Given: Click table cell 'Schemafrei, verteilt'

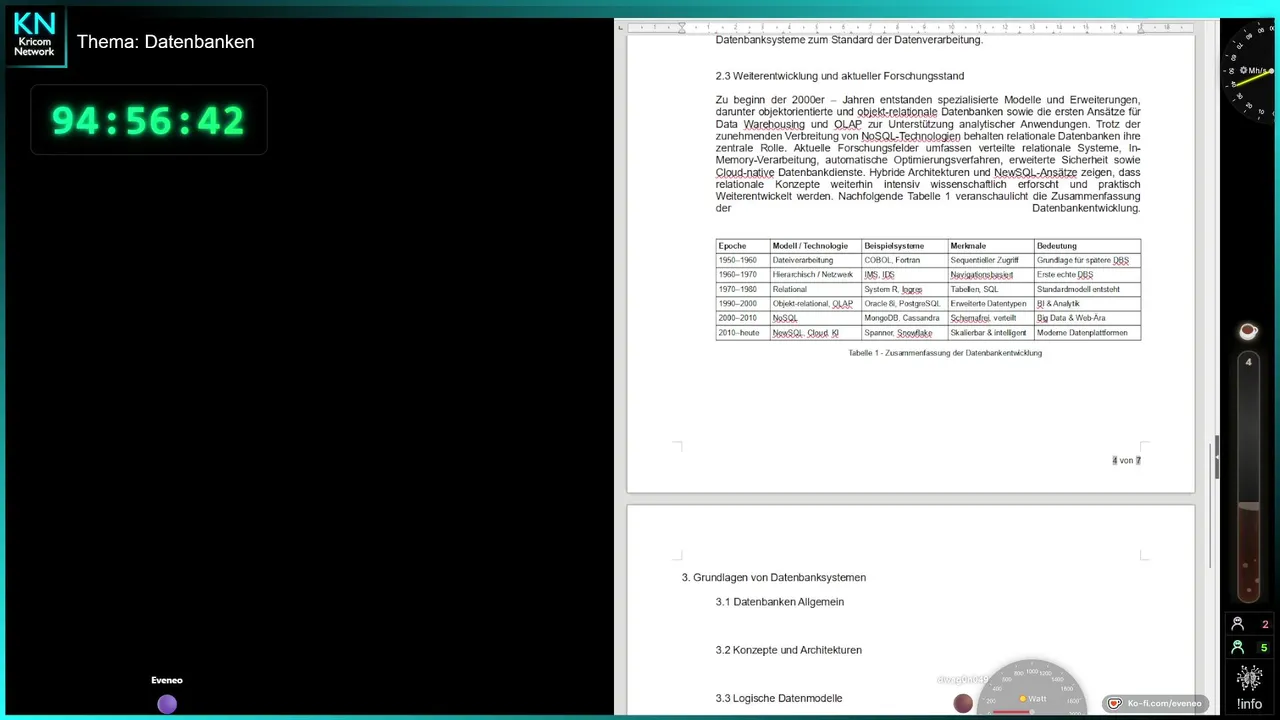Looking at the screenshot, I should pos(991,318).
